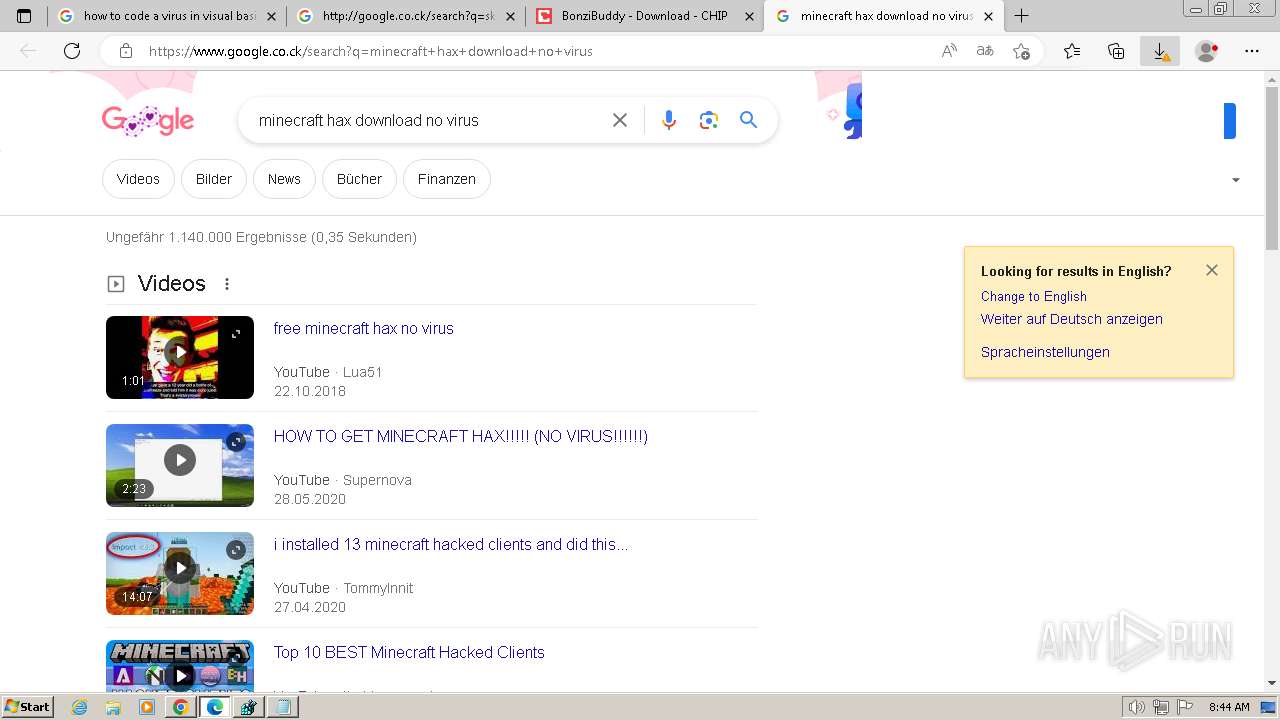Select the Bücher search filter
The width and height of the screenshot is (1280, 720).
coord(359,179)
